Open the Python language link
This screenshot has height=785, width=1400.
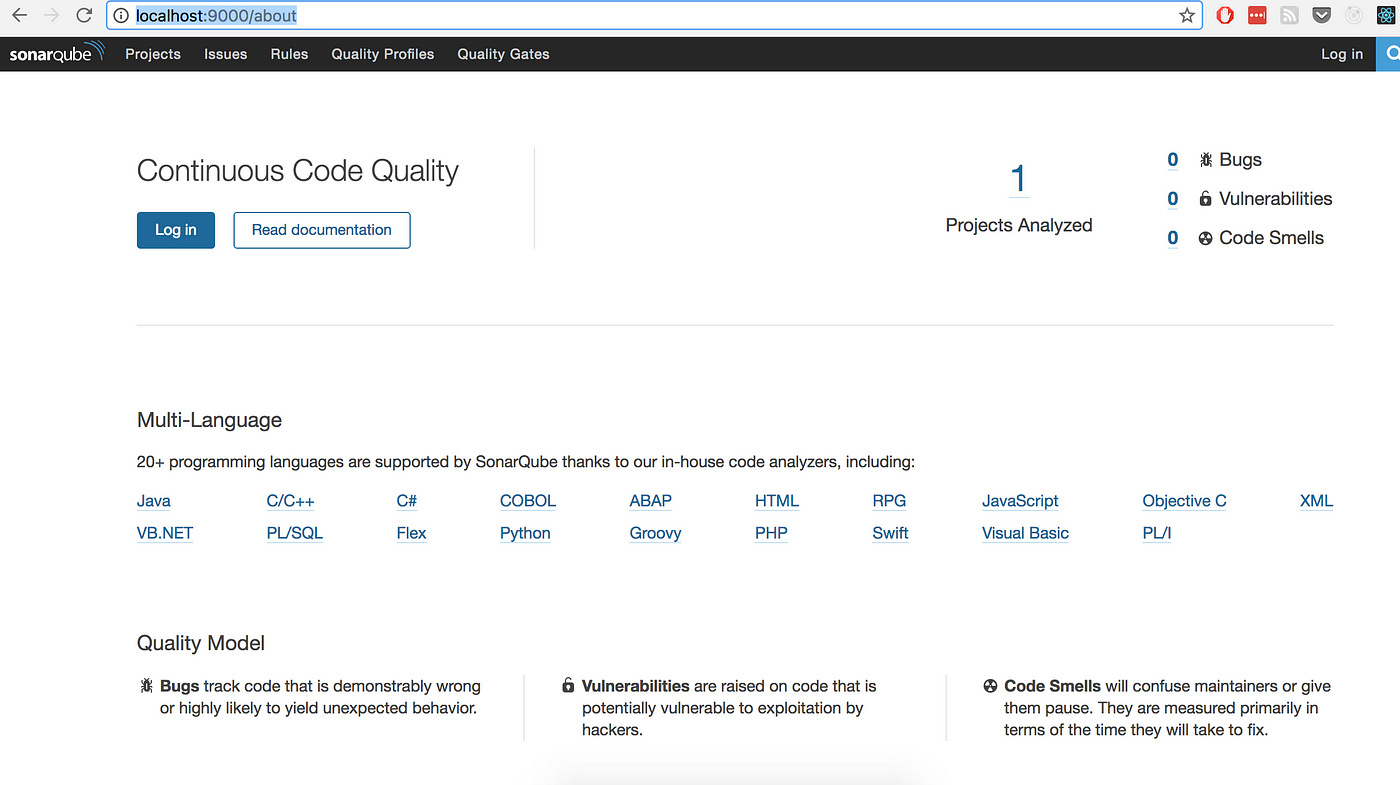[525, 533]
